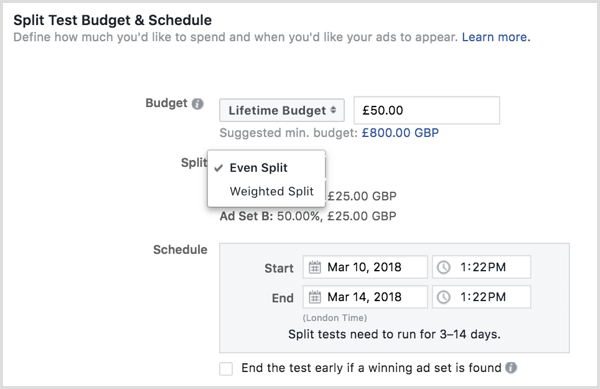Click the suggested £800.00 GBP budget link

point(400,133)
